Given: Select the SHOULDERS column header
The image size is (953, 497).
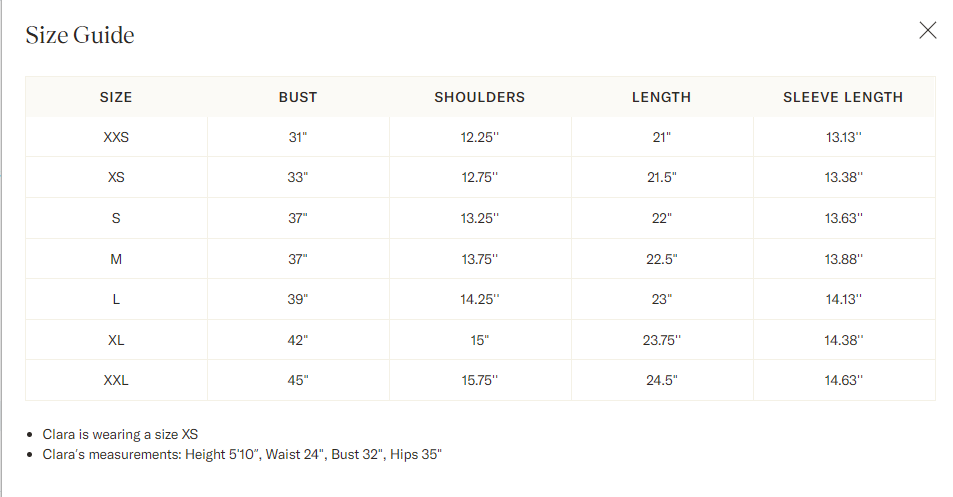Looking at the screenshot, I should tap(480, 97).
